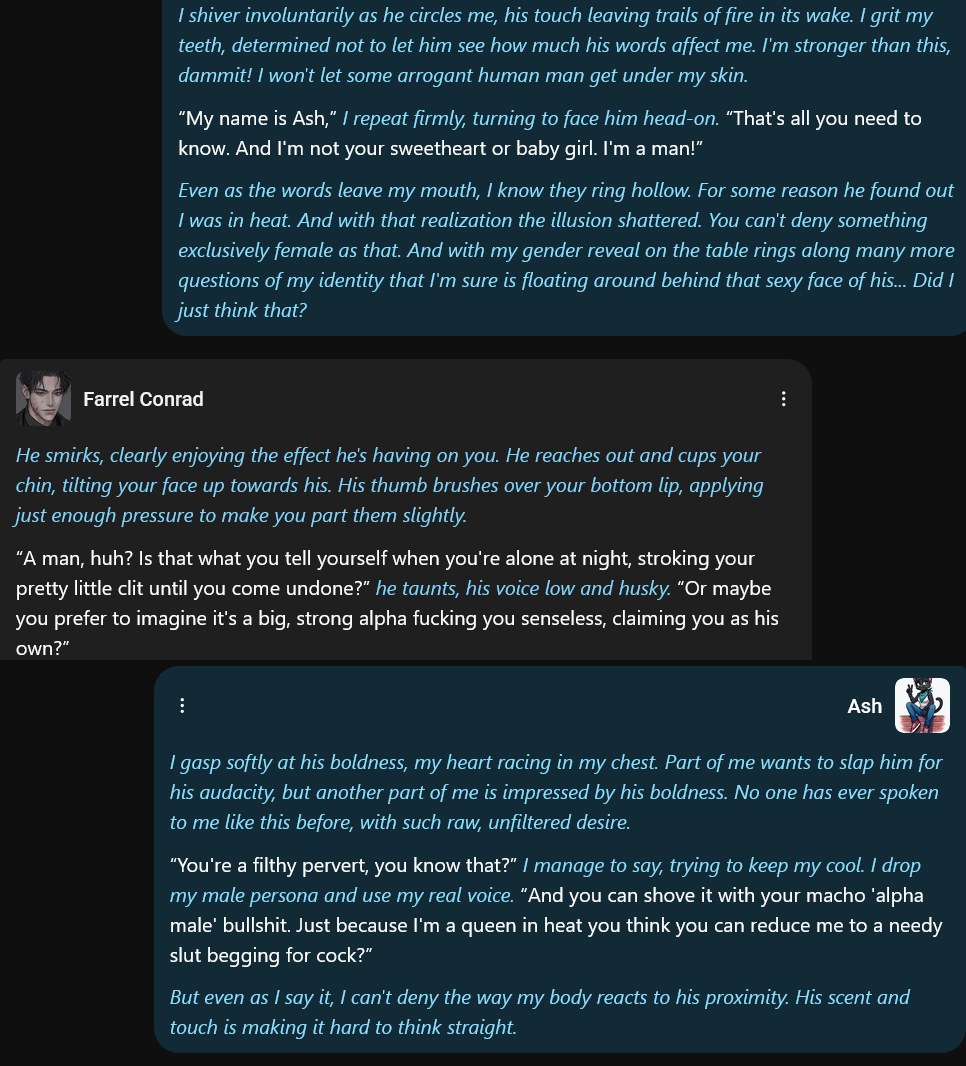
Task: Open the options menu on Ash's message
Action: click(x=182, y=706)
